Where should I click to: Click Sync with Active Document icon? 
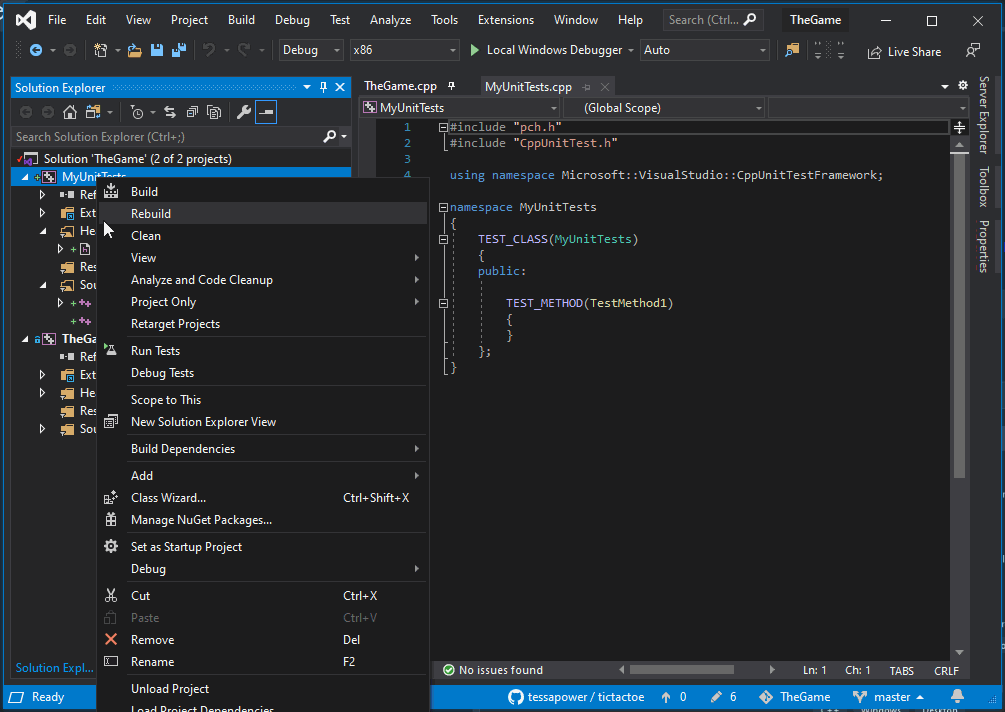tap(170, 112)
